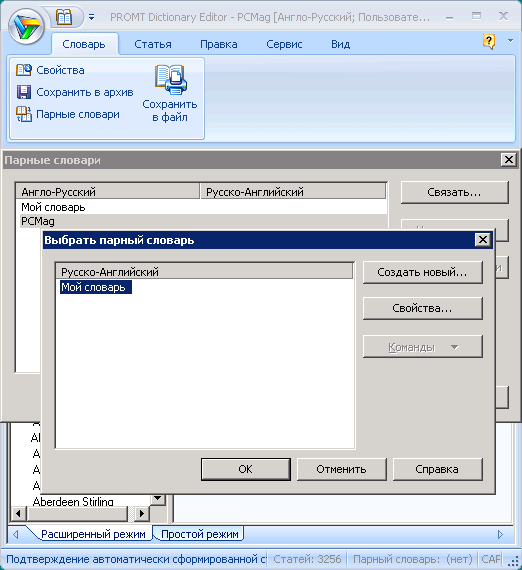Expand the arrow next to help icon
This screenshot has width=522, height=570.
pos(510,41)
